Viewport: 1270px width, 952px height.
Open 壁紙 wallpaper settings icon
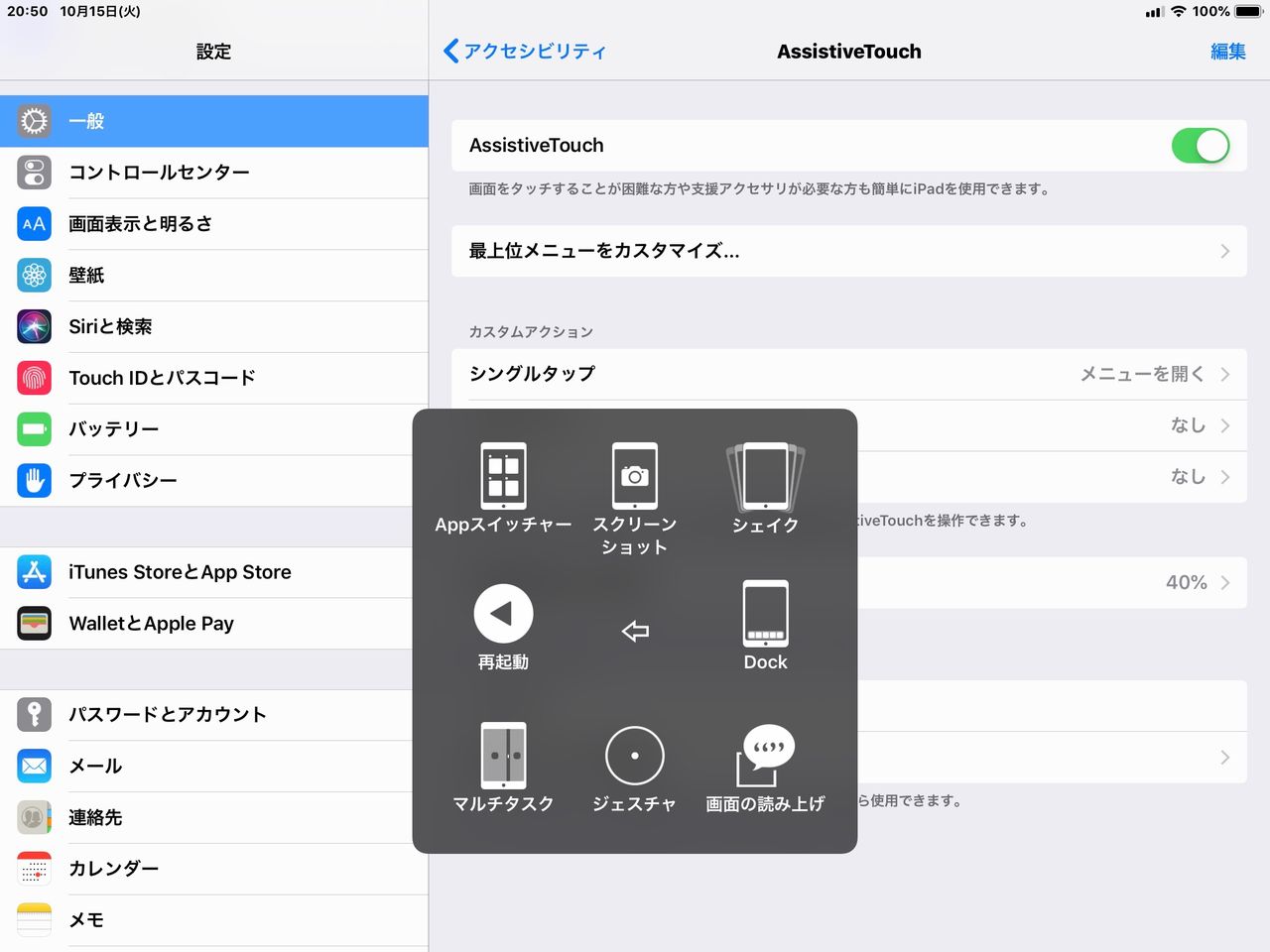(35, 275)
